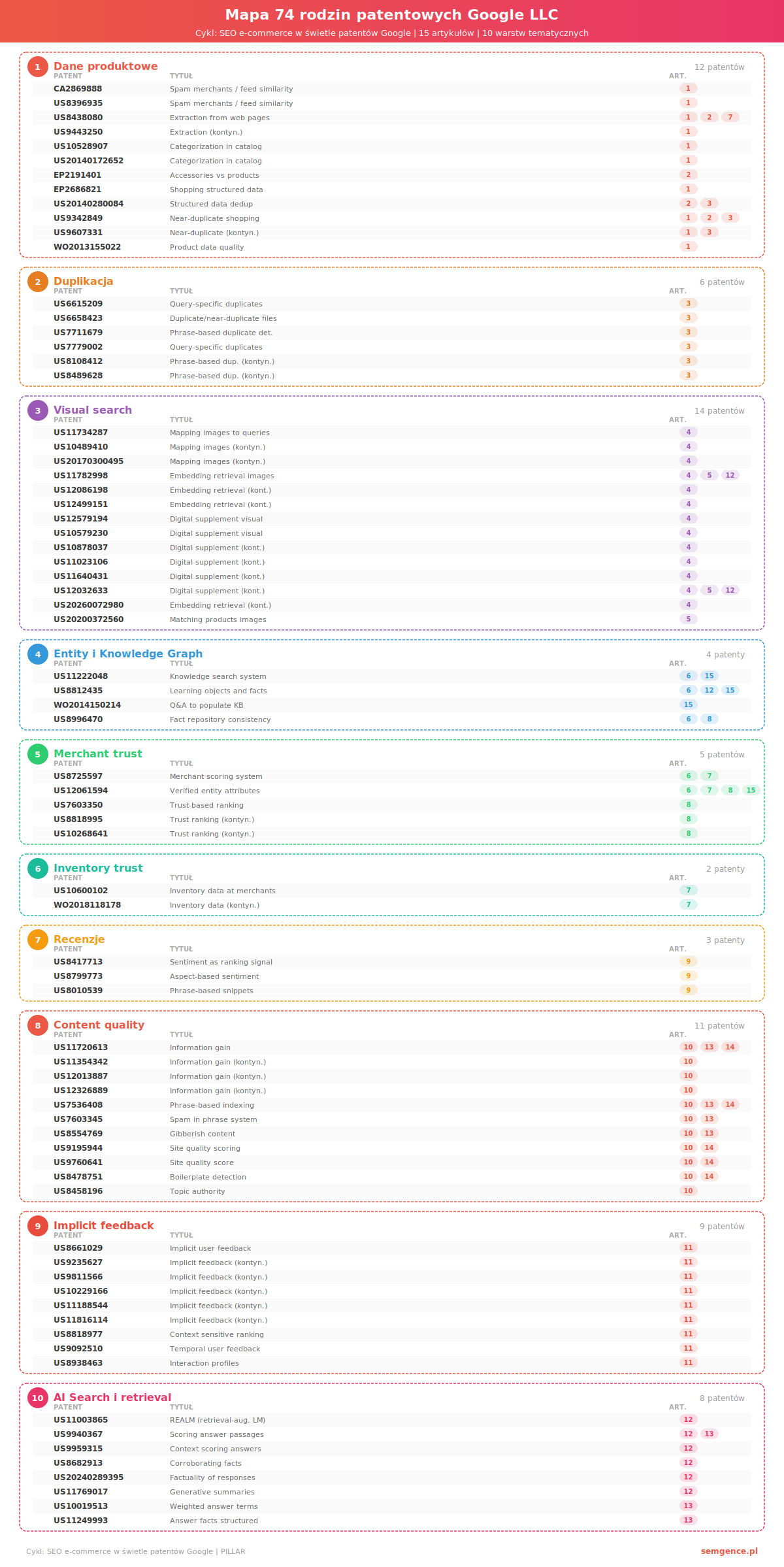Screen dimensions: 784x1567
Task: Click the title 'Extraction from web pages'
Action: click(x=220, y=118)
